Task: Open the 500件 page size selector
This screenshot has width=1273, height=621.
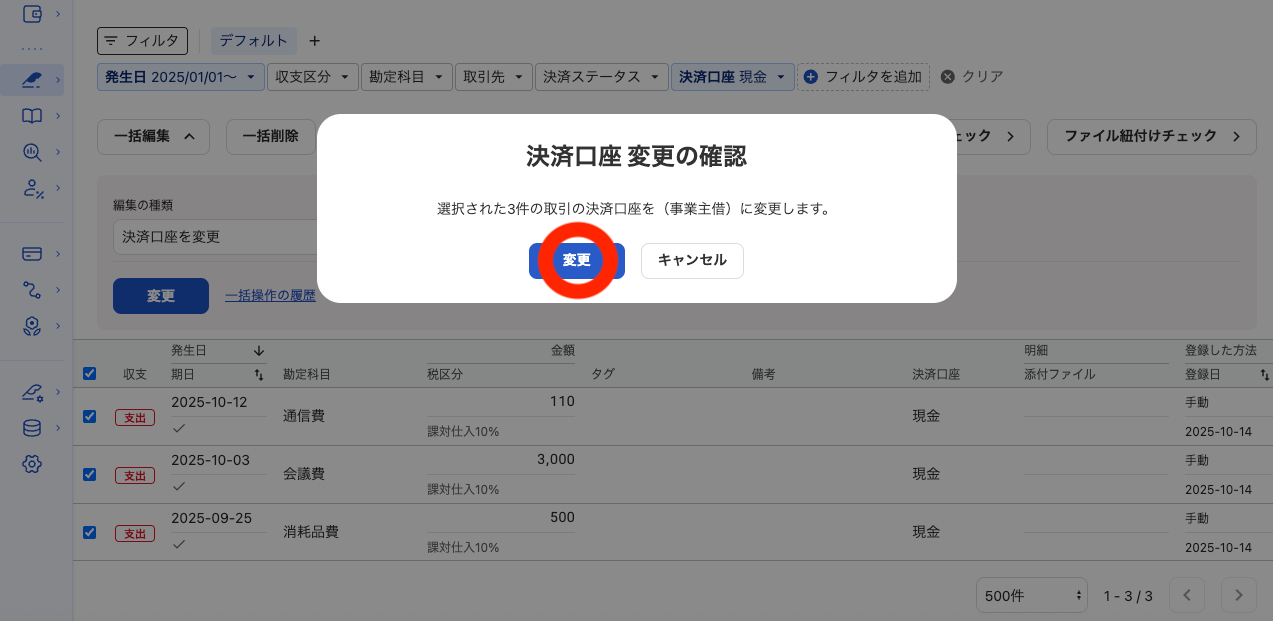Action: coord(1031,595)
